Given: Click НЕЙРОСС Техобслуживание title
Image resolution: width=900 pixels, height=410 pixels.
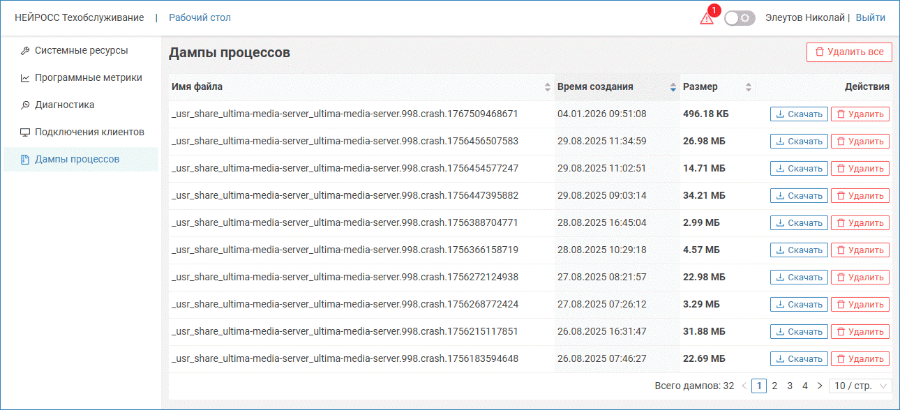Looking at the screenshot, I should (79, 18).
